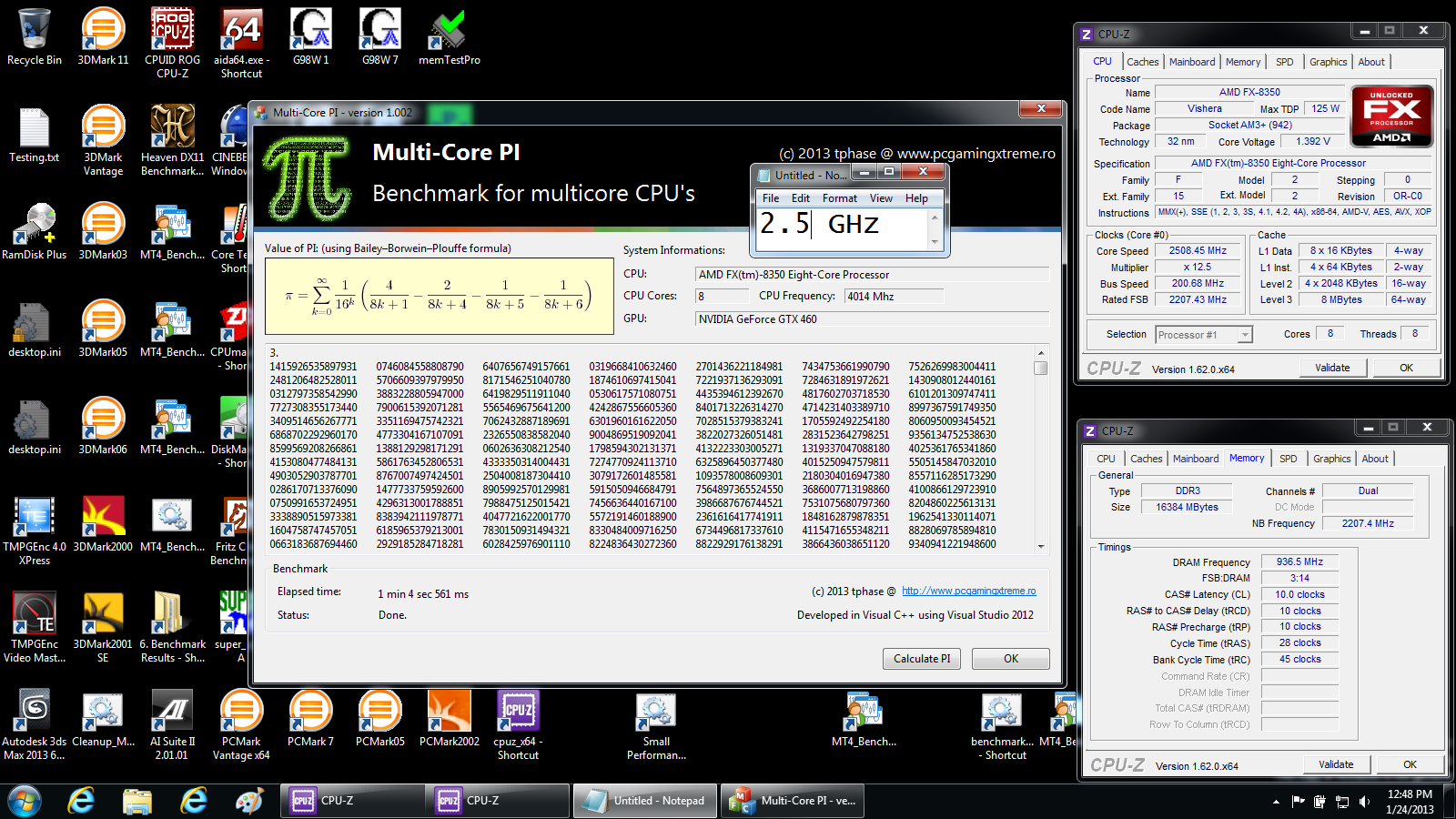Open the Paint icon in the taskbar
The height and width of the screenshot is (819, 1456).
(248, 801)
